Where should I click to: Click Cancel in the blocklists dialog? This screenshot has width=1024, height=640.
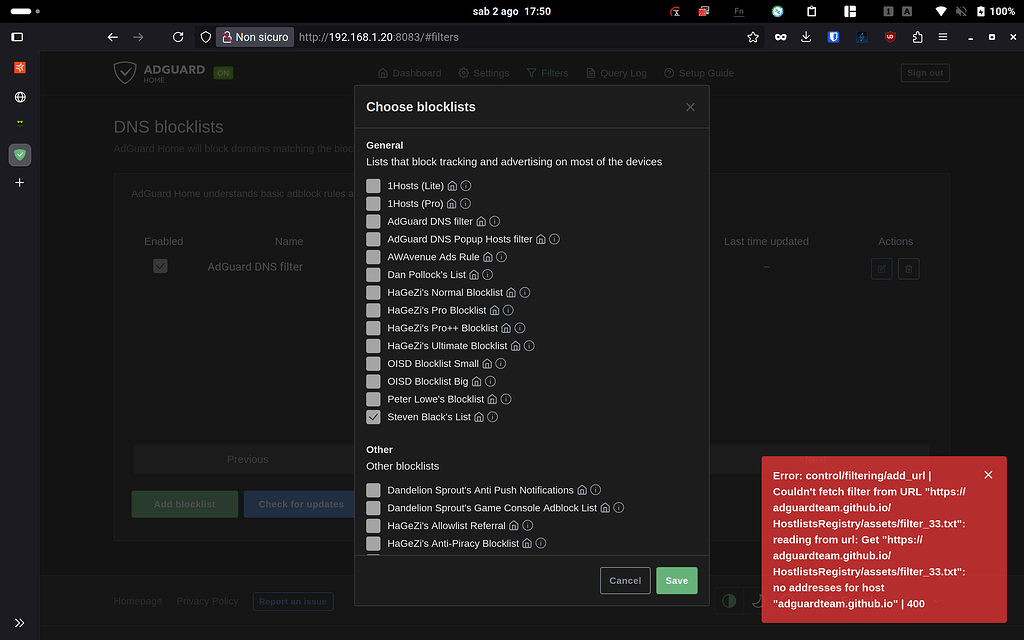pyautogui.click(x=625, y=581)
